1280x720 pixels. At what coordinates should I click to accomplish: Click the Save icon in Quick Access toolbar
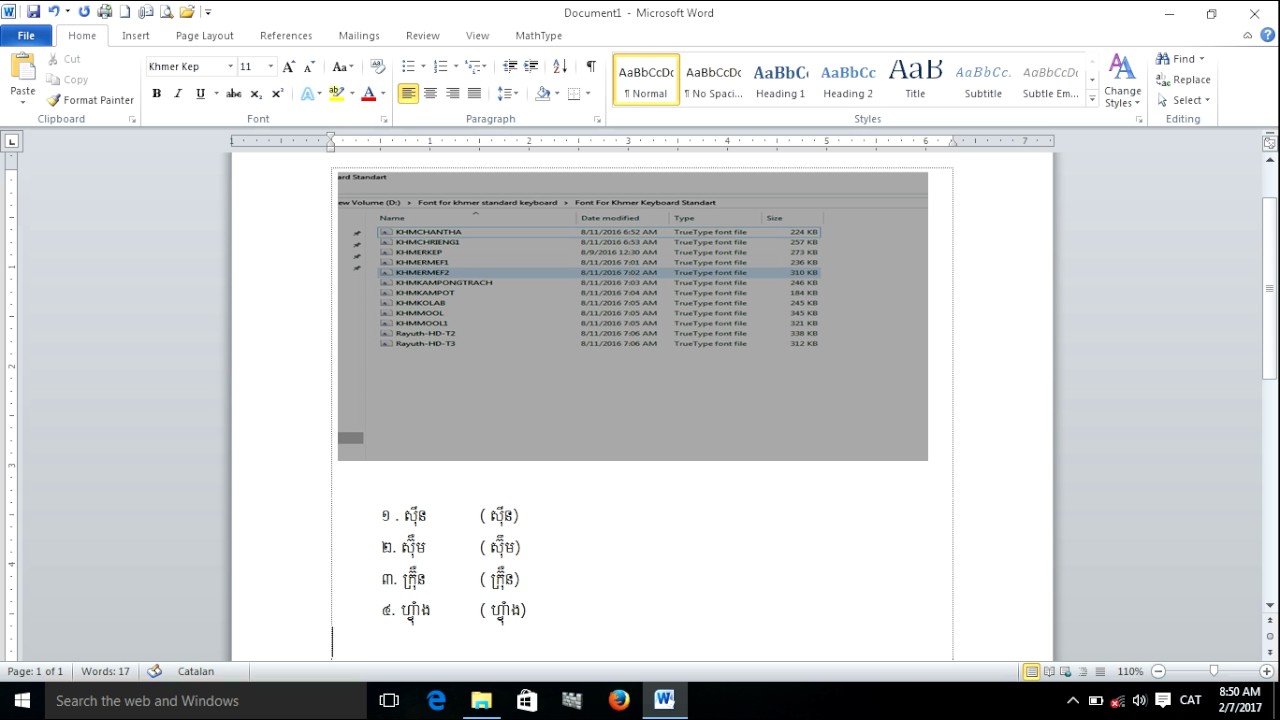(x=33, y=12)
